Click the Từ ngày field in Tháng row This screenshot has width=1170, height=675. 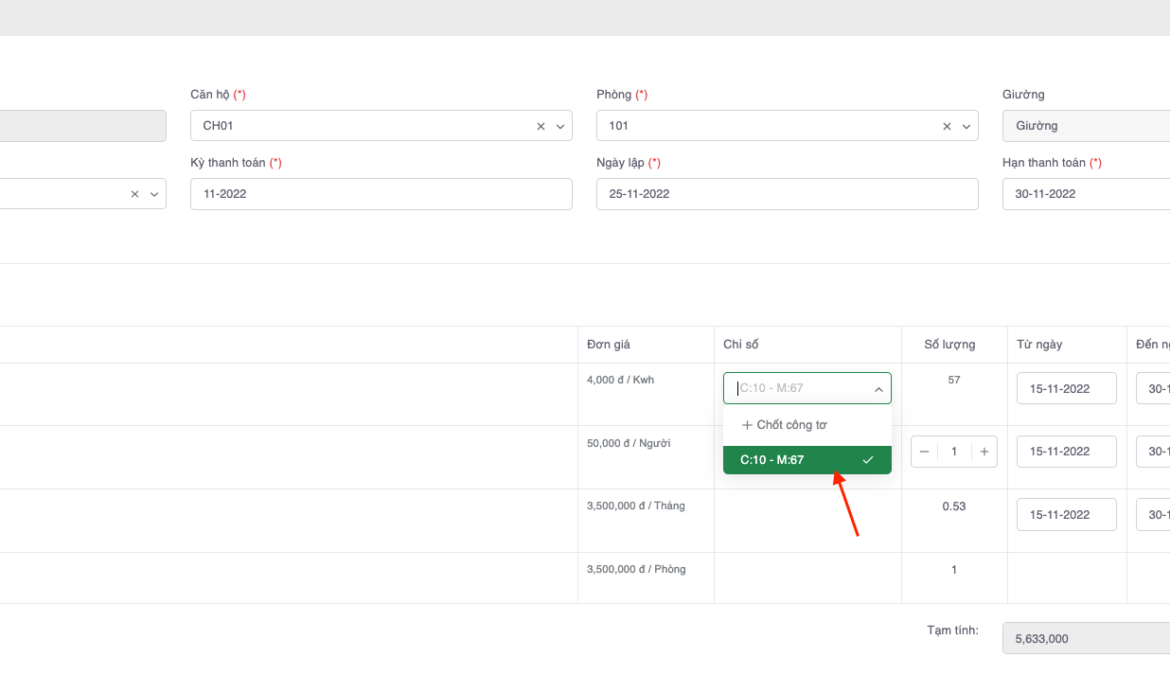(1066, 515)
